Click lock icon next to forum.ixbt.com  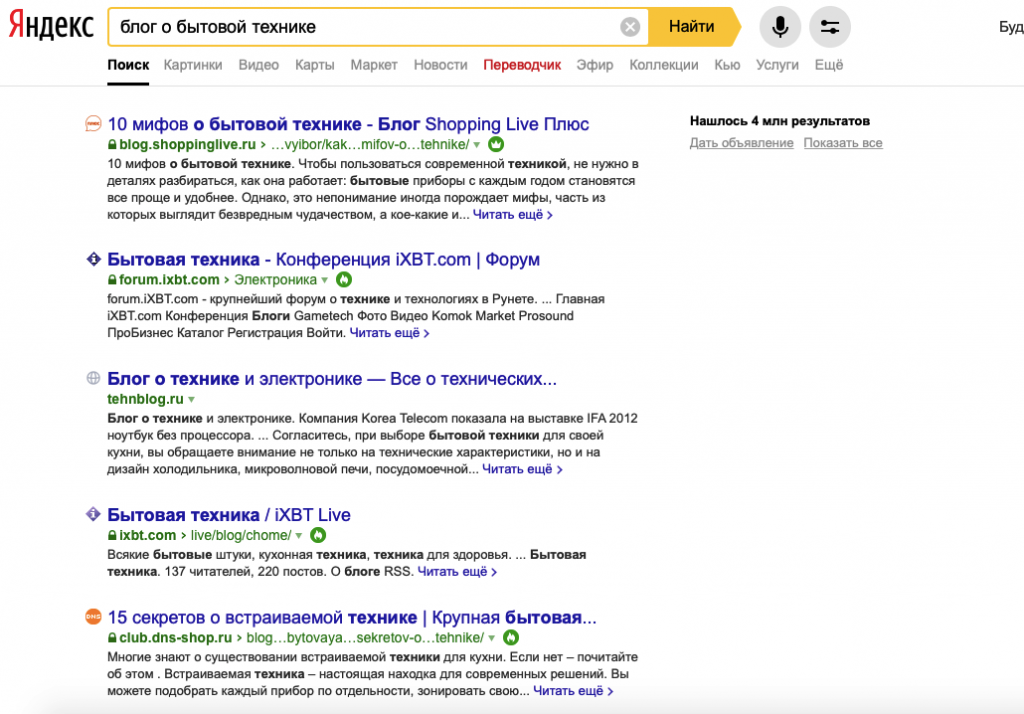(112, 280)
